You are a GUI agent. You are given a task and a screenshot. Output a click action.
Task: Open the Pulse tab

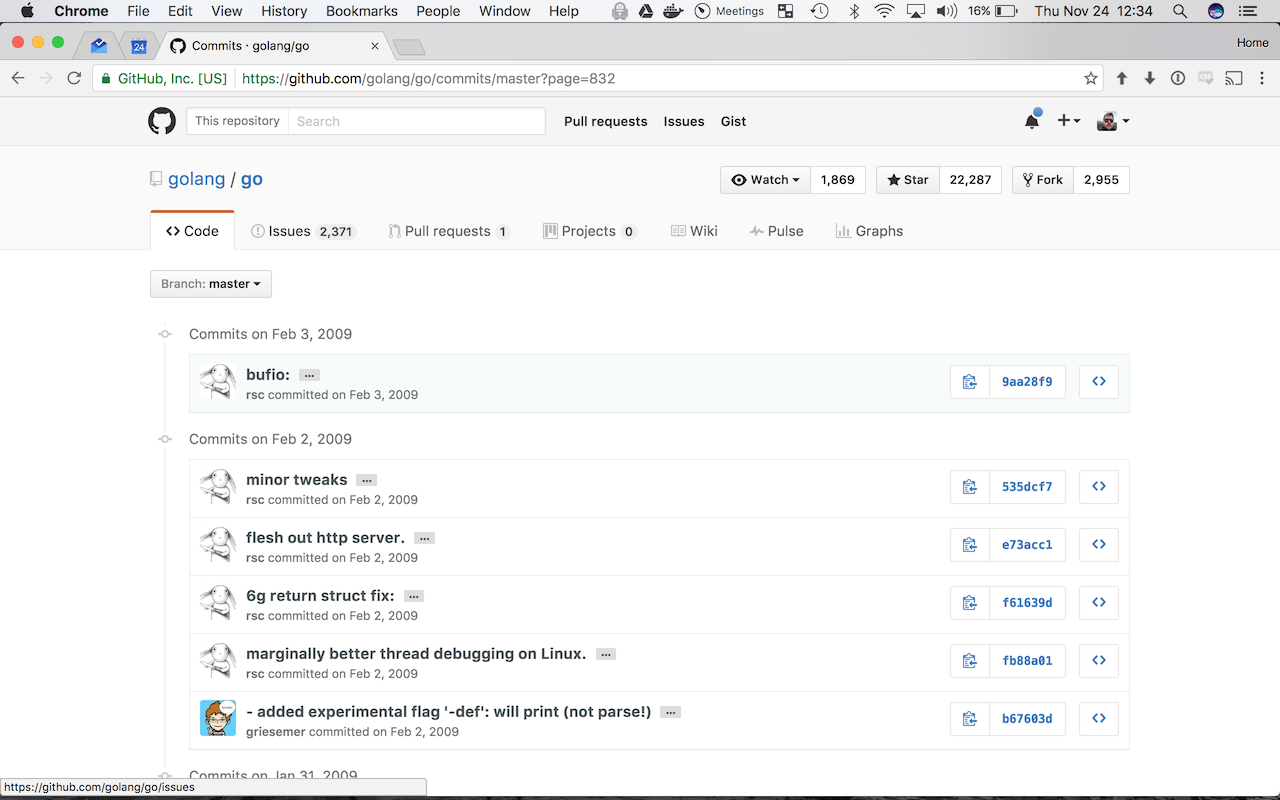[x=776, y=231]
